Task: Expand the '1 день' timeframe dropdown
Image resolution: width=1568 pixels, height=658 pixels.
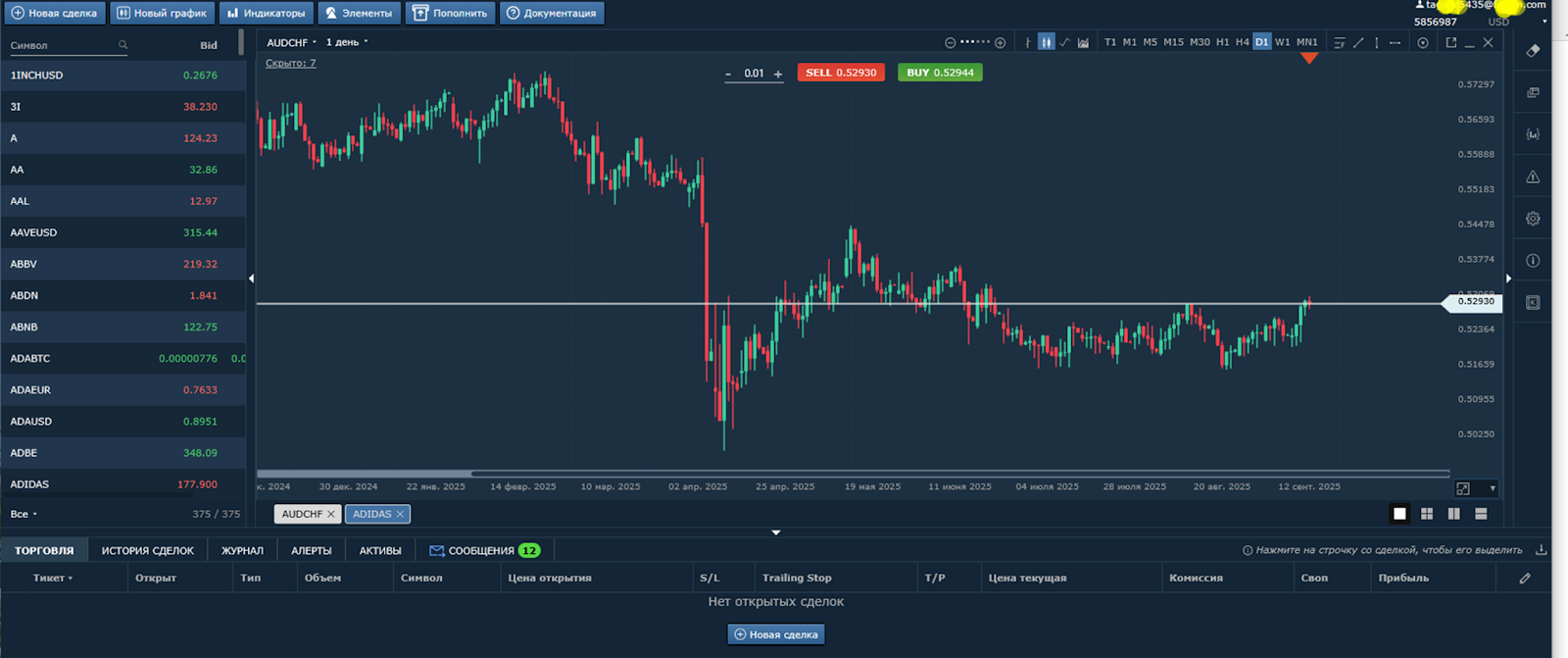Action: pyautogui.click(x=347, y=42)
